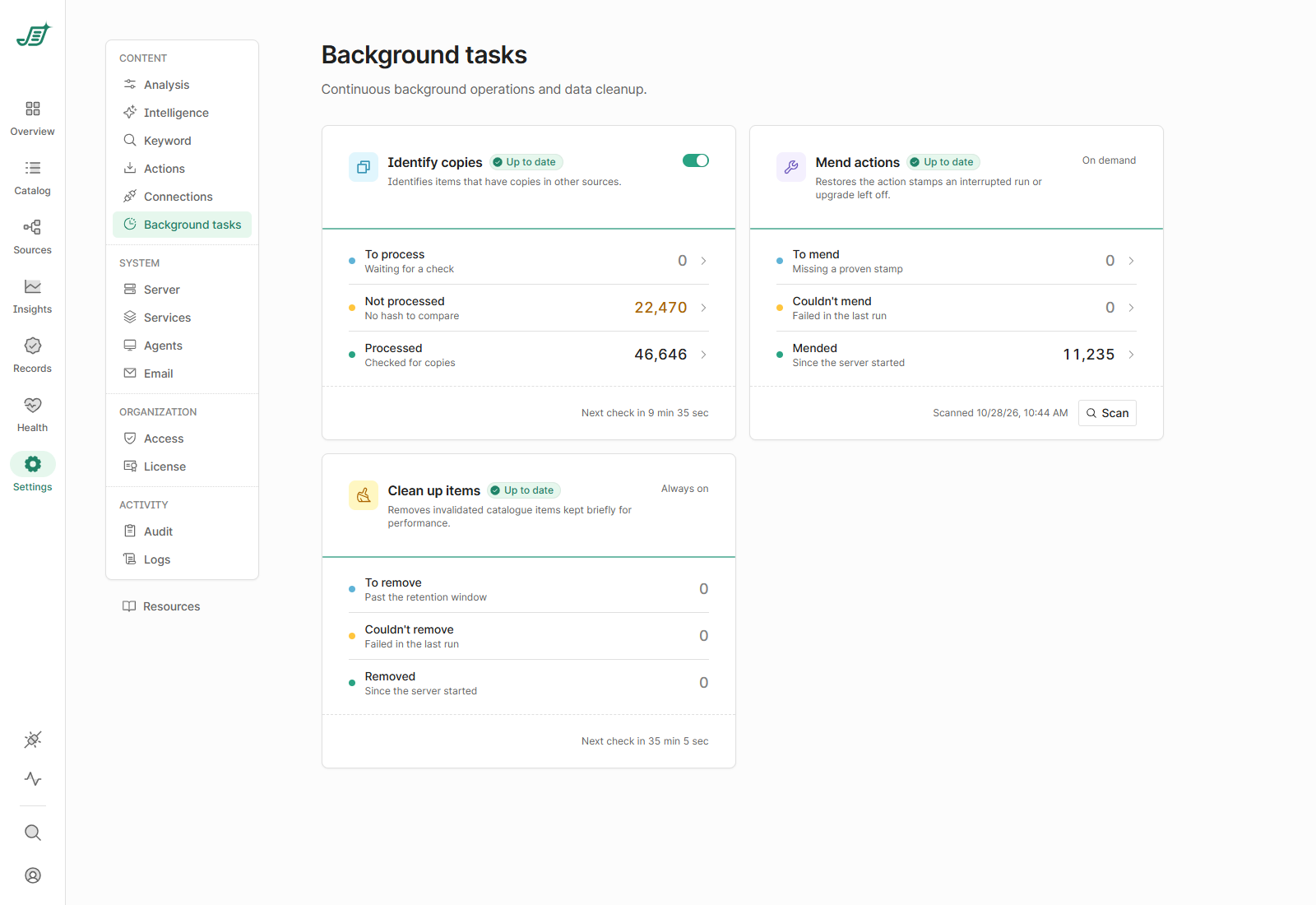Image resolution: width=1316 pixels, height=905 pixels.
Task: Open the Resources link
Action: (161, 606)
